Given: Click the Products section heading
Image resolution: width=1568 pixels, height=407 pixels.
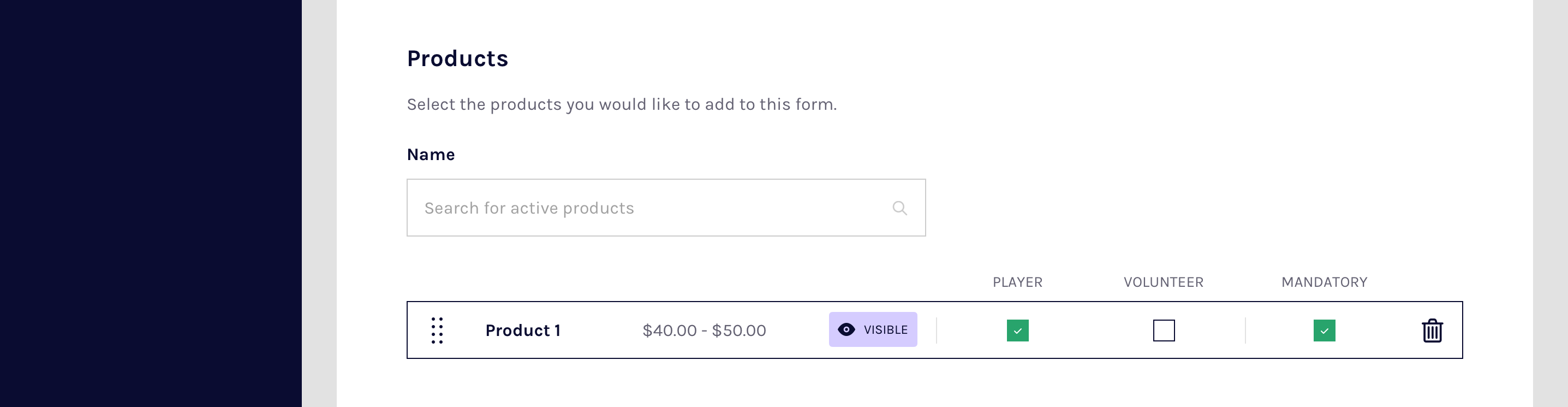Looking at the screenshot, I should (457, 58).
